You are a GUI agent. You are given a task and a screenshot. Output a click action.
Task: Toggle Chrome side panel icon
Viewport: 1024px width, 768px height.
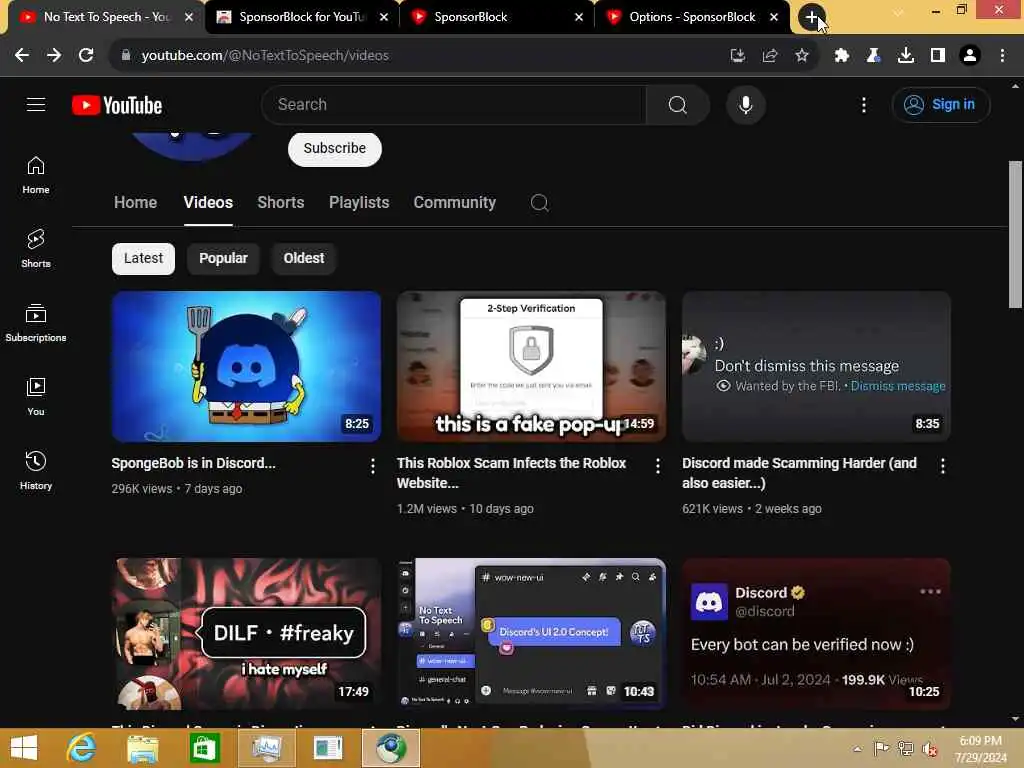pos(937,56)
